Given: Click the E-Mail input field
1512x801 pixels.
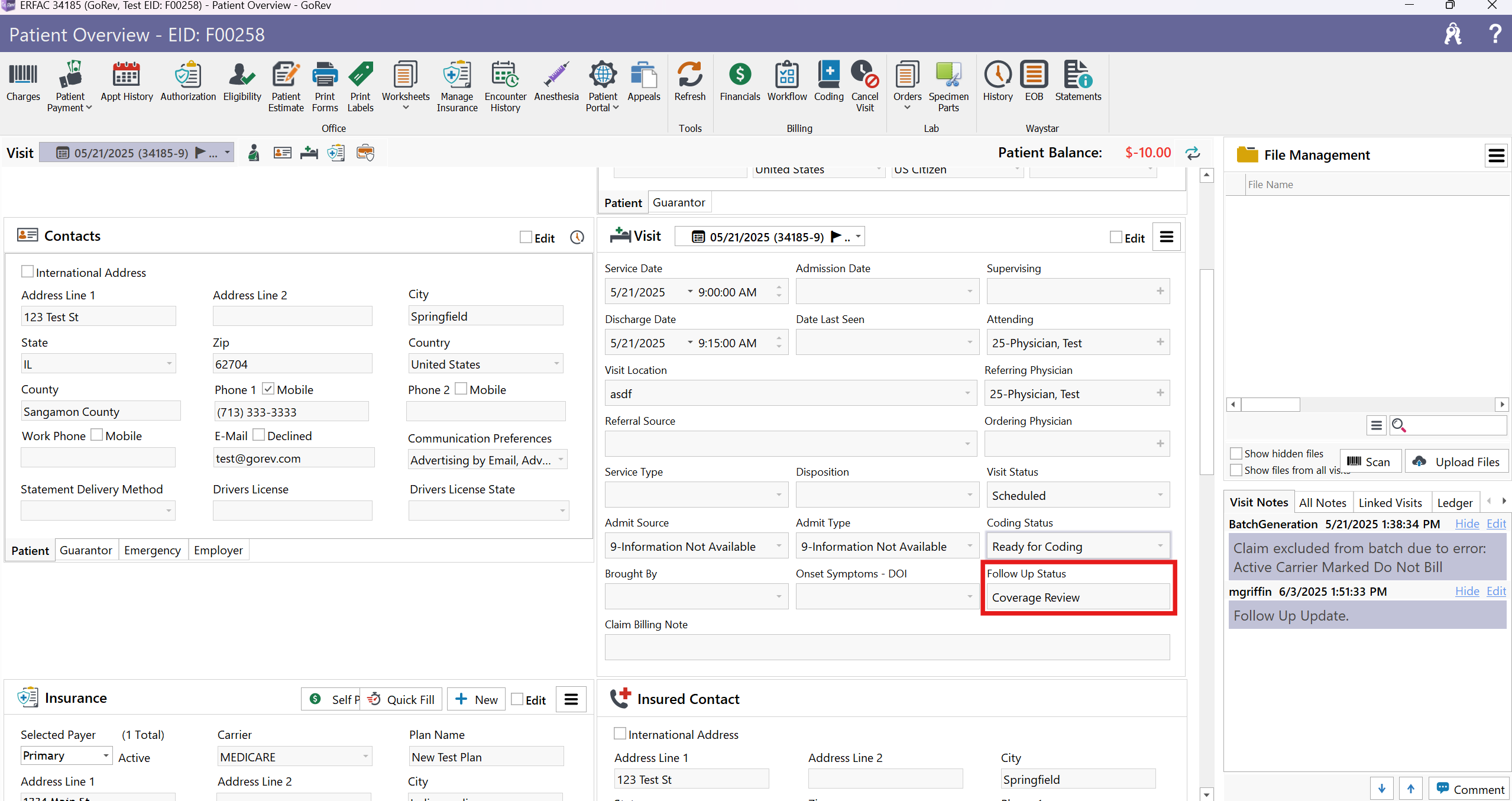Looking at the screenshot, I should [293, 458].
